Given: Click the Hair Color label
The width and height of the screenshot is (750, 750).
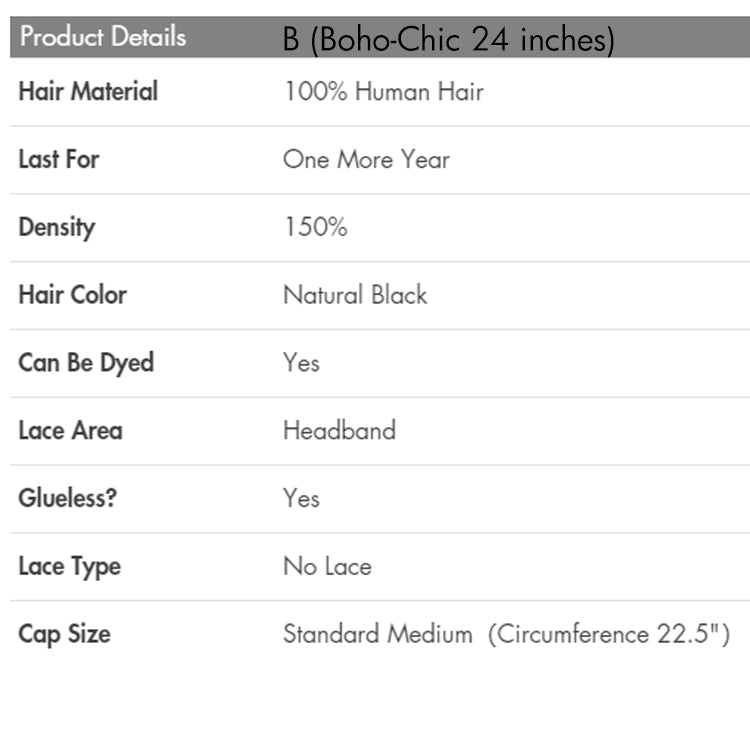Looking at the screenshot, I should pyautogui.click(x=73, y=294).
